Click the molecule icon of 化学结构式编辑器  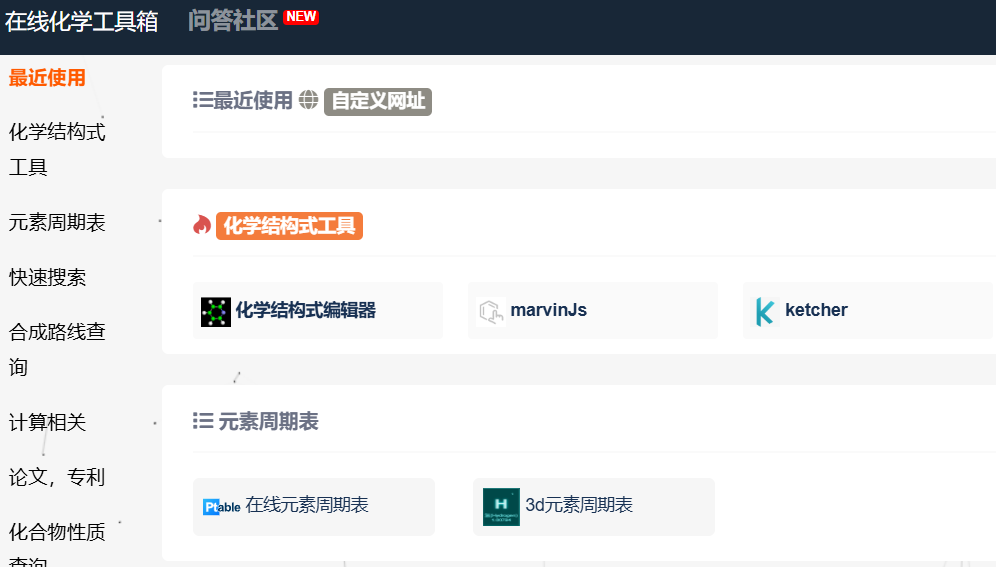point(216,312)
